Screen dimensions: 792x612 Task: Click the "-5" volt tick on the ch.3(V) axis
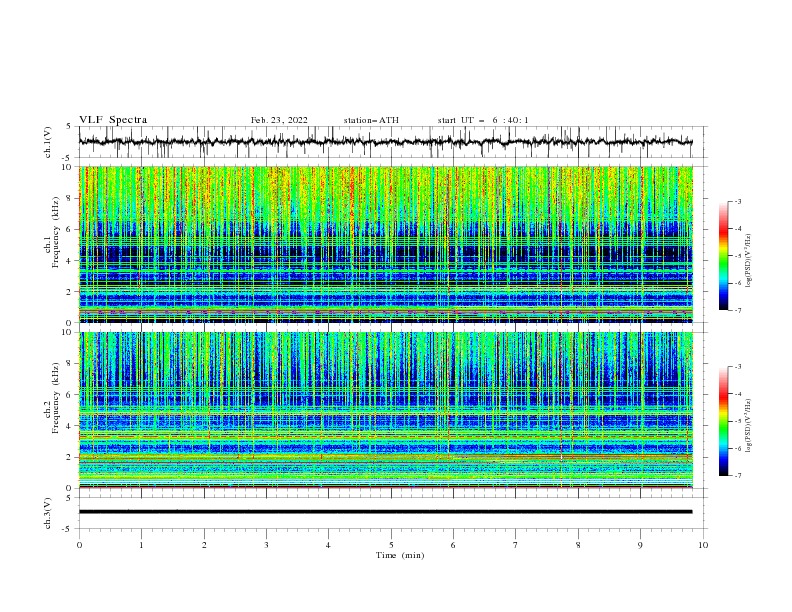click(67, 529)
